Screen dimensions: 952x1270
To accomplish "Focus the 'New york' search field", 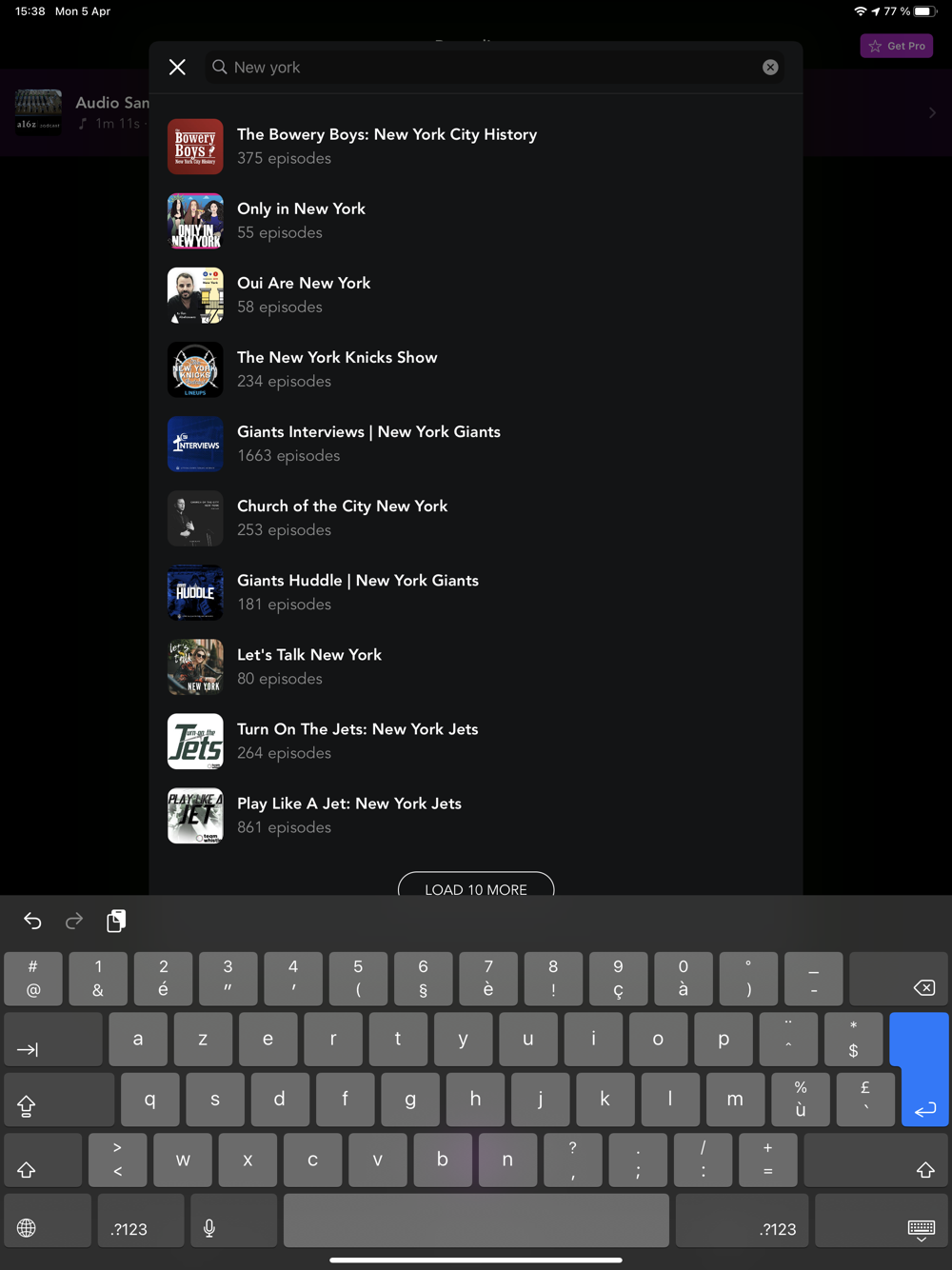I will pos(495,68).
